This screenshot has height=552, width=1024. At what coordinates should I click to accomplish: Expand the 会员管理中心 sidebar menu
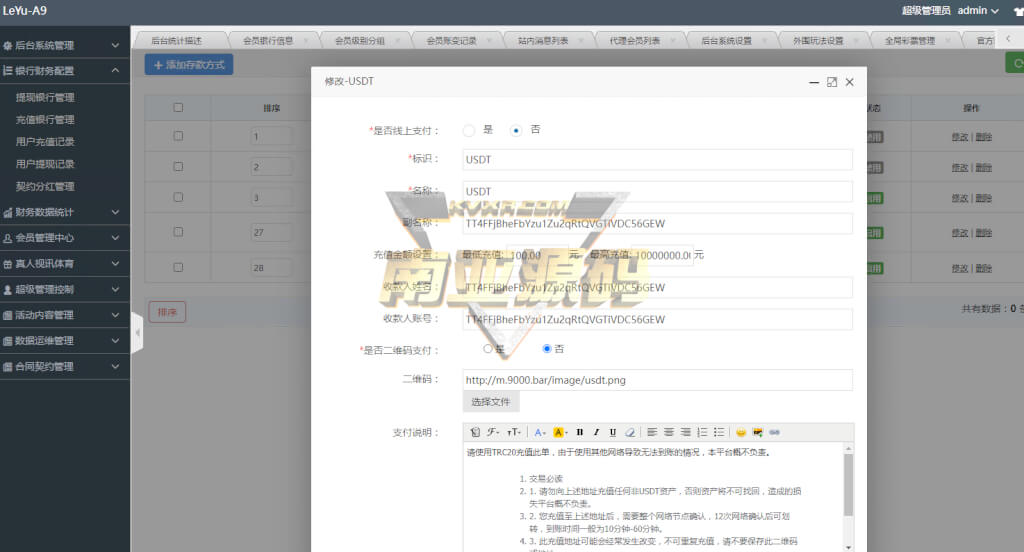click(65, 238)
